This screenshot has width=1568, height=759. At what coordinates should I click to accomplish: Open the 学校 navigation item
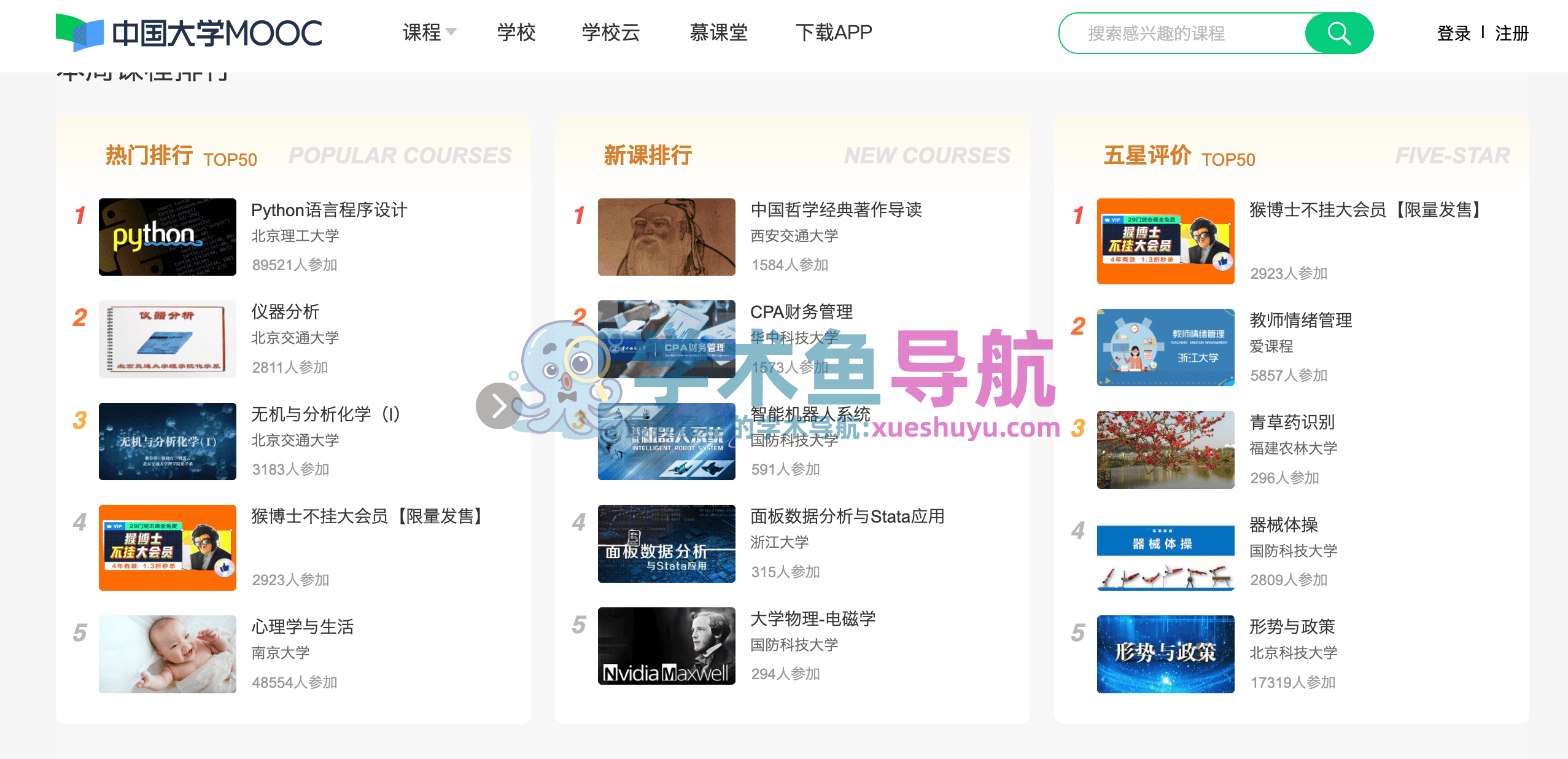pyautogui.click(x=516, y=33)
